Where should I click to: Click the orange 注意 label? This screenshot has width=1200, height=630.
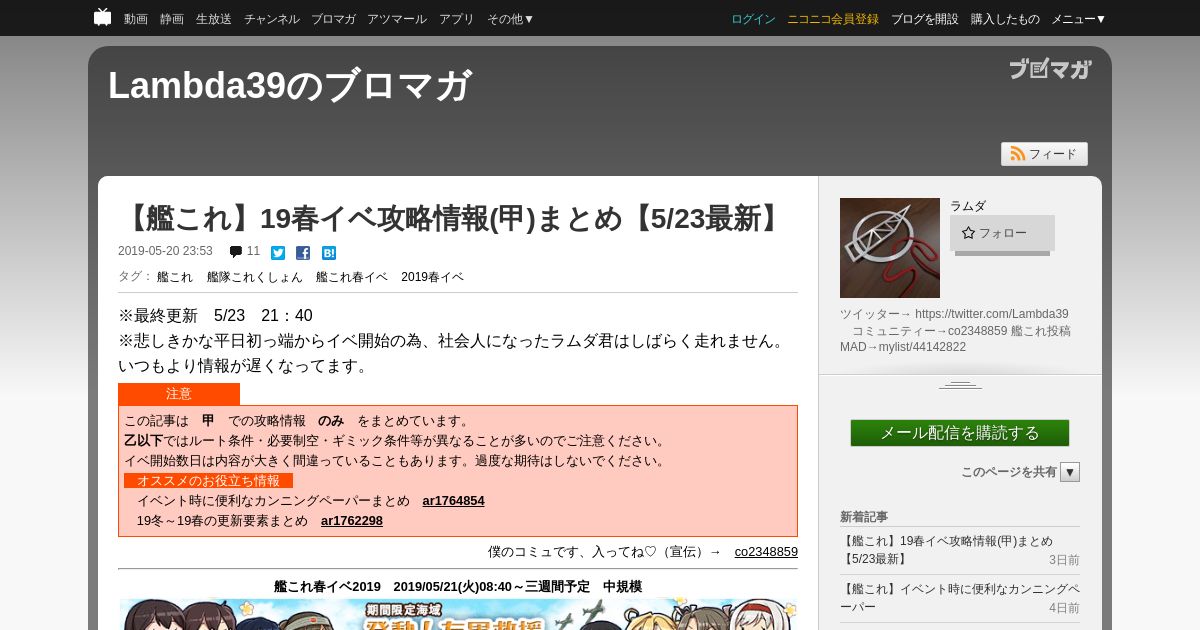coord(179,394)
